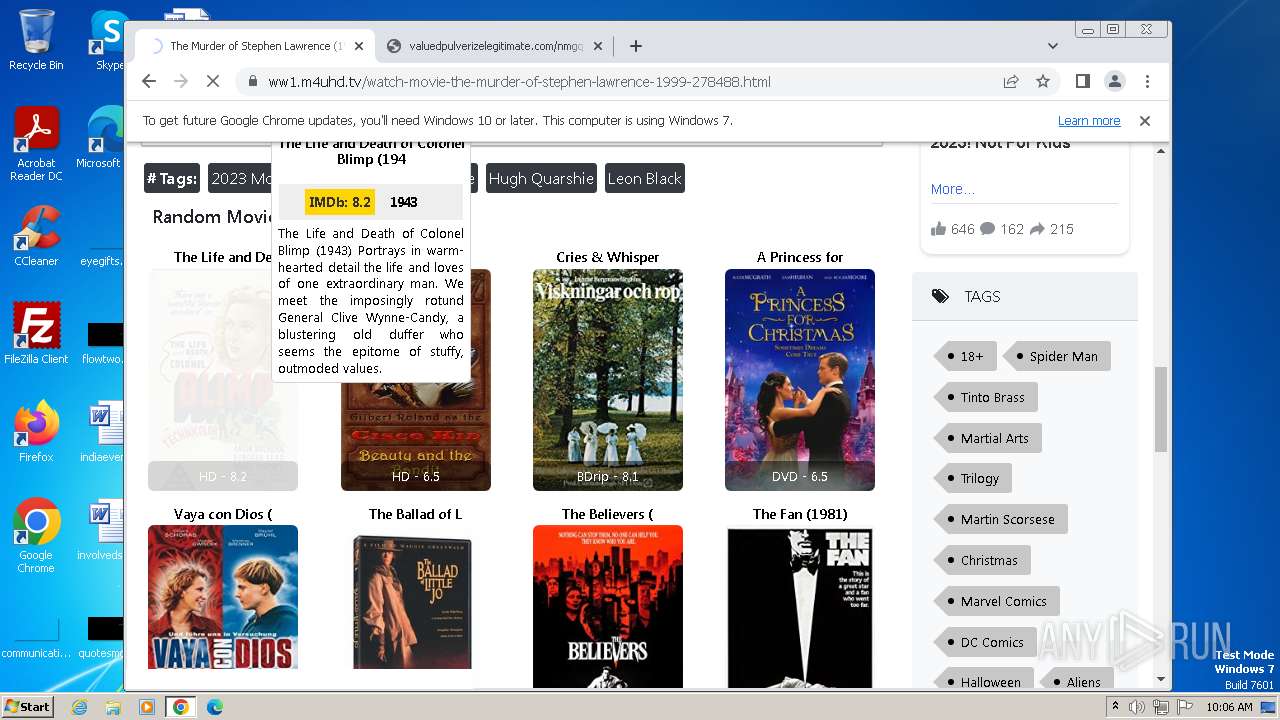This screenshot has width=1280, height=720.
Task: Stop loading the page with X button
Action: coord(212,82)
